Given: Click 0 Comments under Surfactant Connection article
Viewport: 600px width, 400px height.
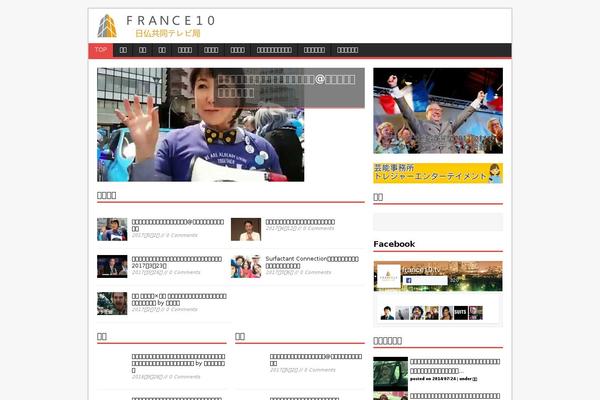Looking at the screenshot, I should [x=317, y=273].
